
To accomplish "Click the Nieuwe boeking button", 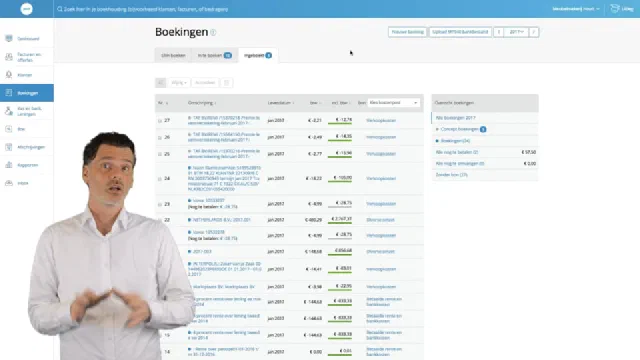I will pos(407,32).
